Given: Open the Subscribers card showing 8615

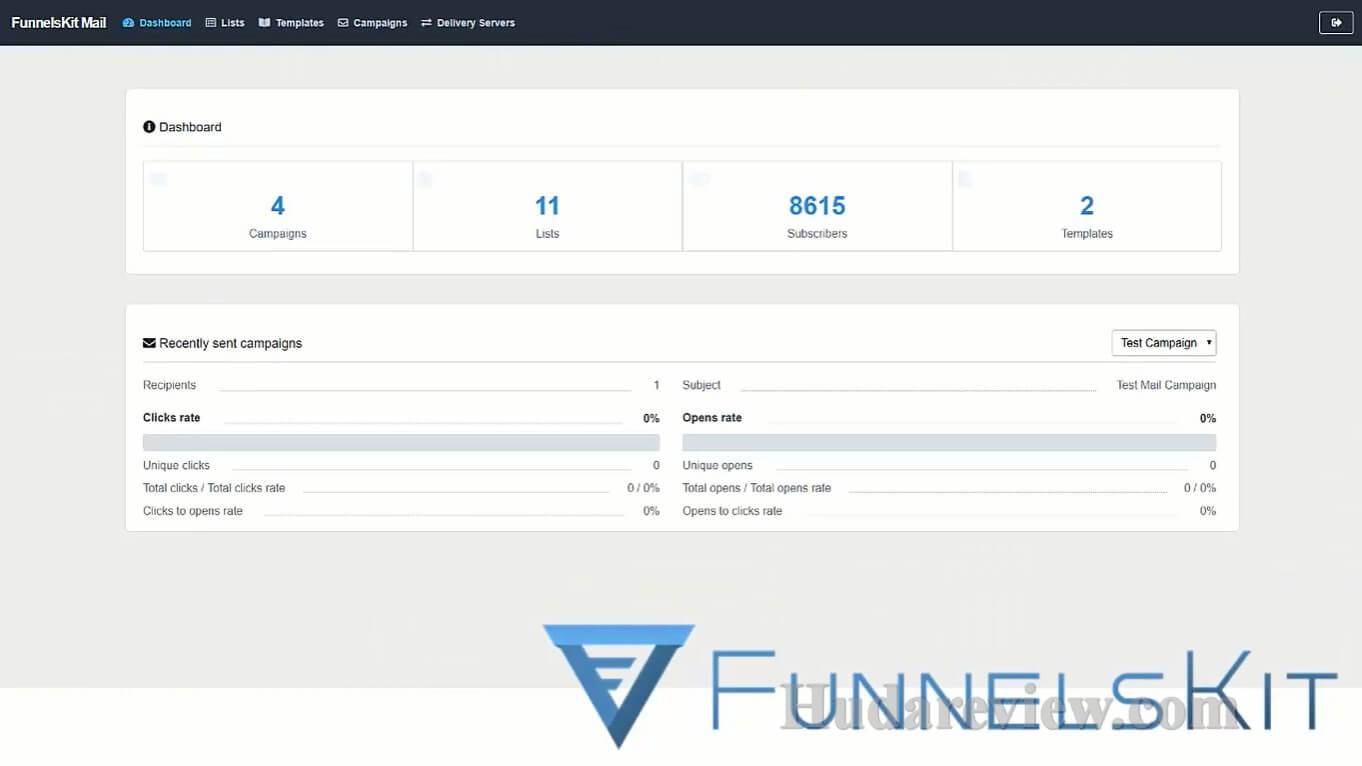Looking at the screenshot, I should click(817, 206).
